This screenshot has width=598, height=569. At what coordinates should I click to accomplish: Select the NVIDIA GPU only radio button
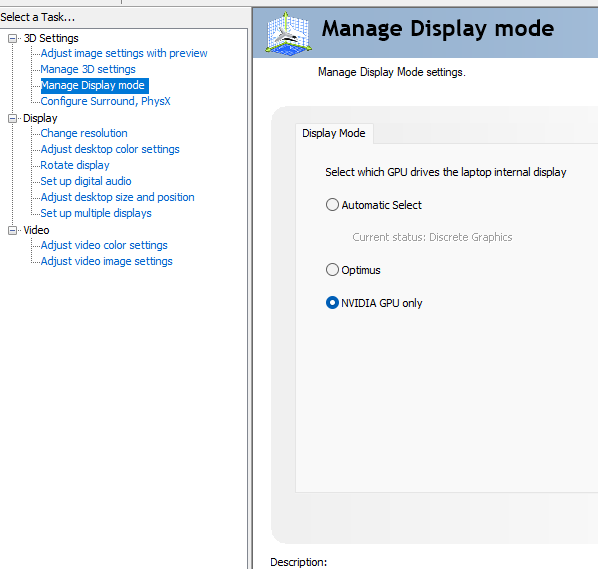click(x=332, y=303)
